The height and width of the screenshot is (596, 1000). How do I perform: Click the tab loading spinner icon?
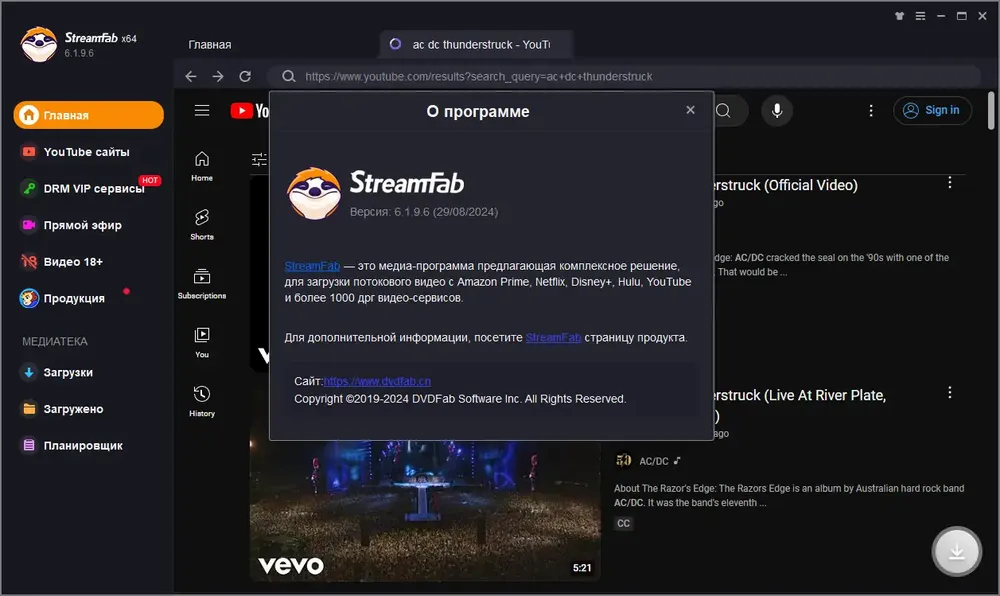pos(395,44)
